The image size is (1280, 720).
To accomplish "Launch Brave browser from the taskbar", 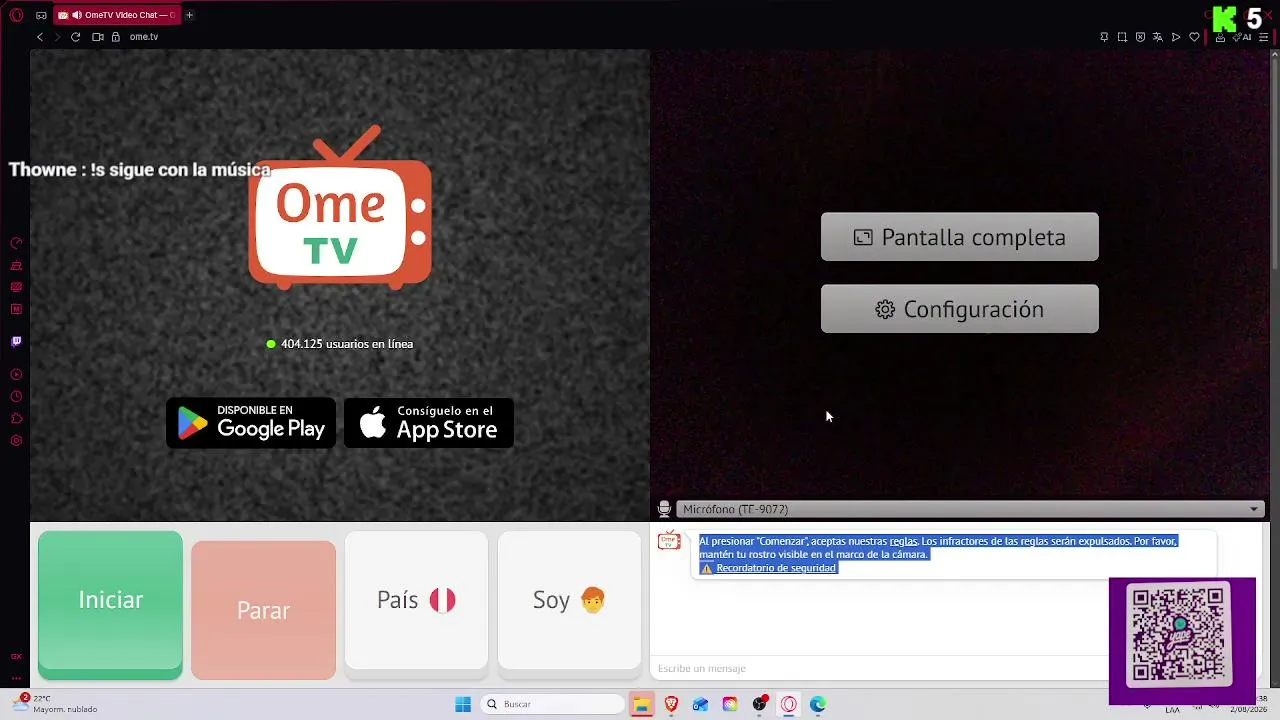I will [x=671, y=704].
